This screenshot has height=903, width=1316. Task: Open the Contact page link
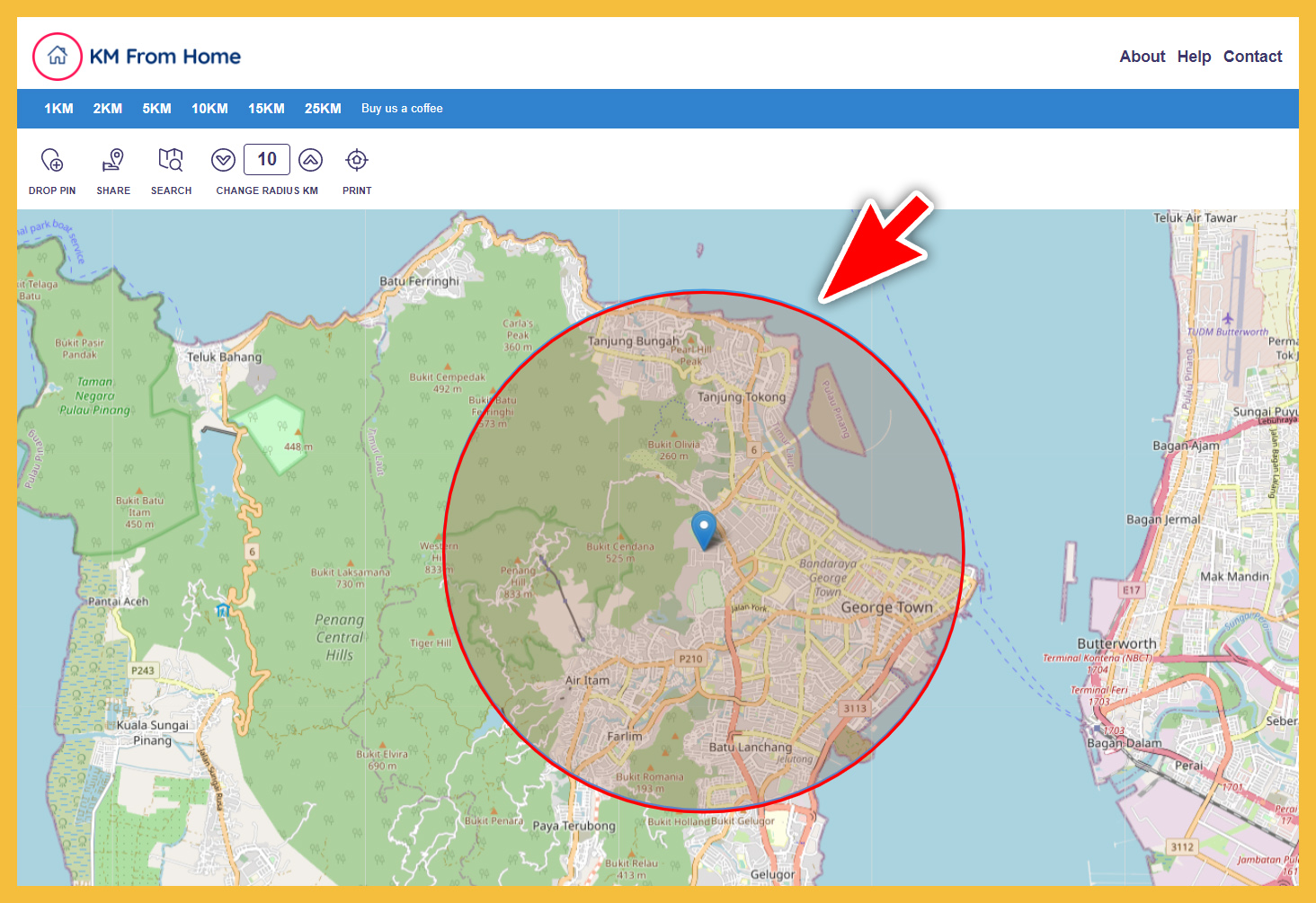click(x=1252, y=57)
